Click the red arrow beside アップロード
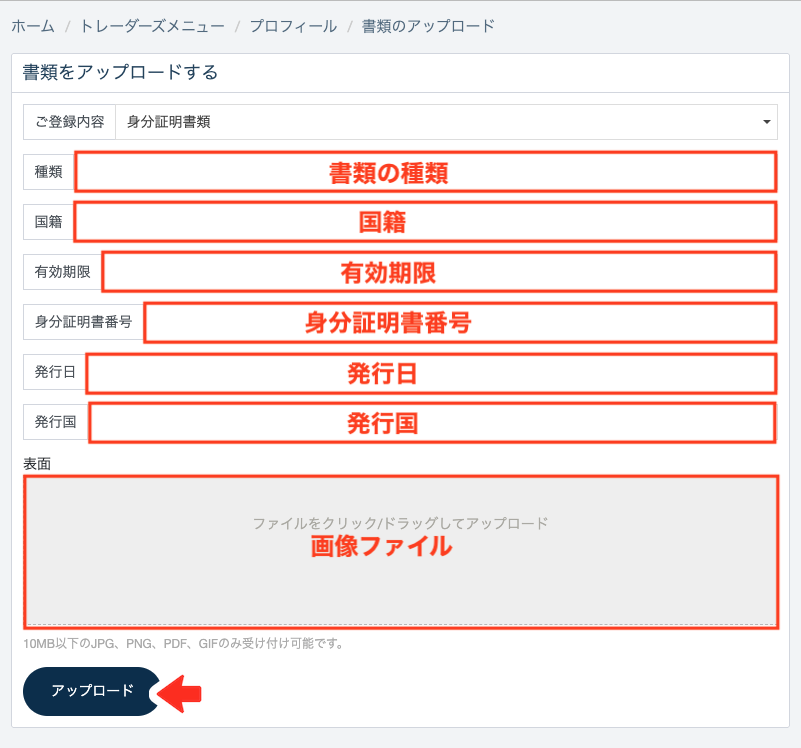801x748 pixels. [x=182, y=692]
